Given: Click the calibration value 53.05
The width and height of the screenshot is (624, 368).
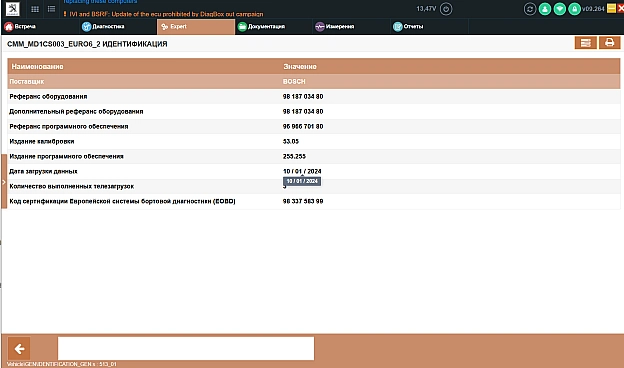Looking at the screenshot, I should pyautogui.click(x=291, y=142).
